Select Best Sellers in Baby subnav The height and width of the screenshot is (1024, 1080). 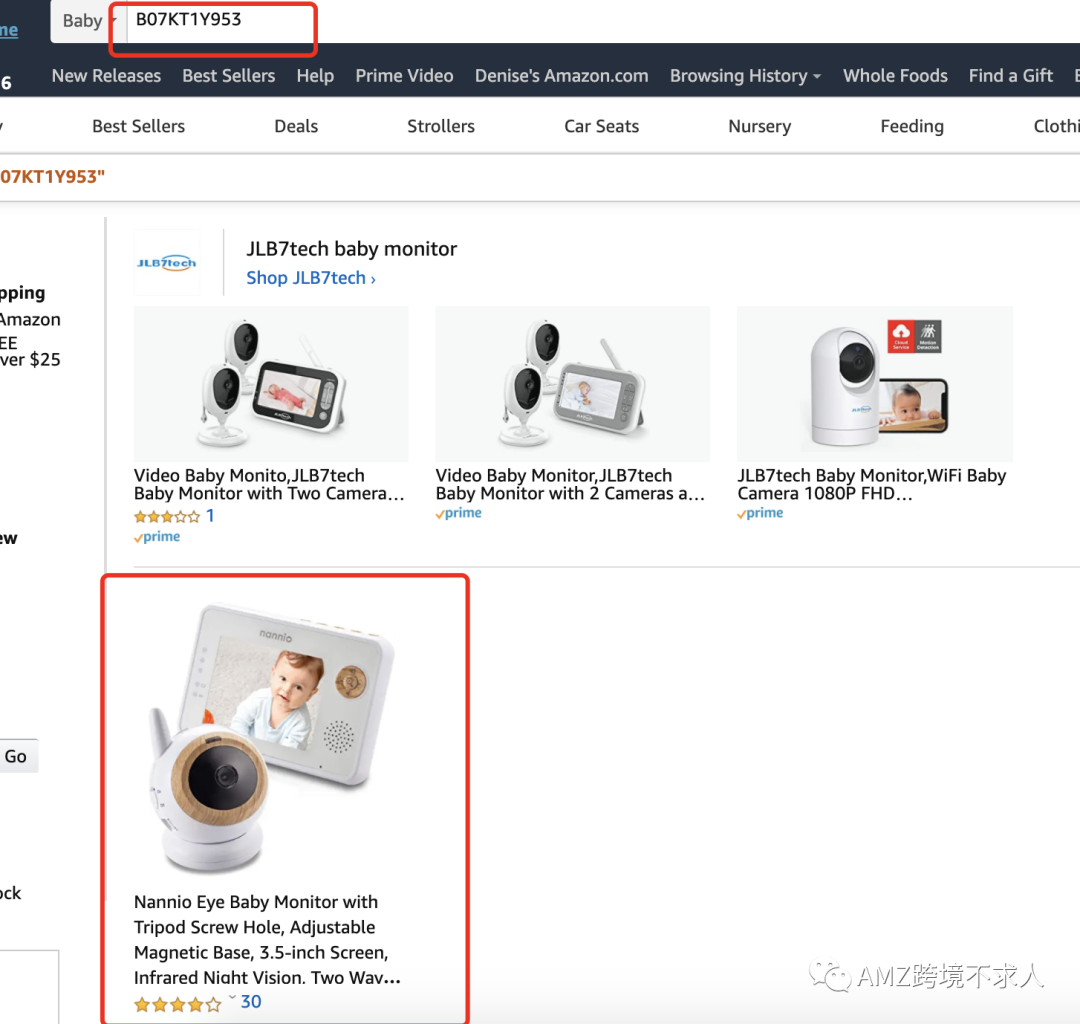coord(138,126)
